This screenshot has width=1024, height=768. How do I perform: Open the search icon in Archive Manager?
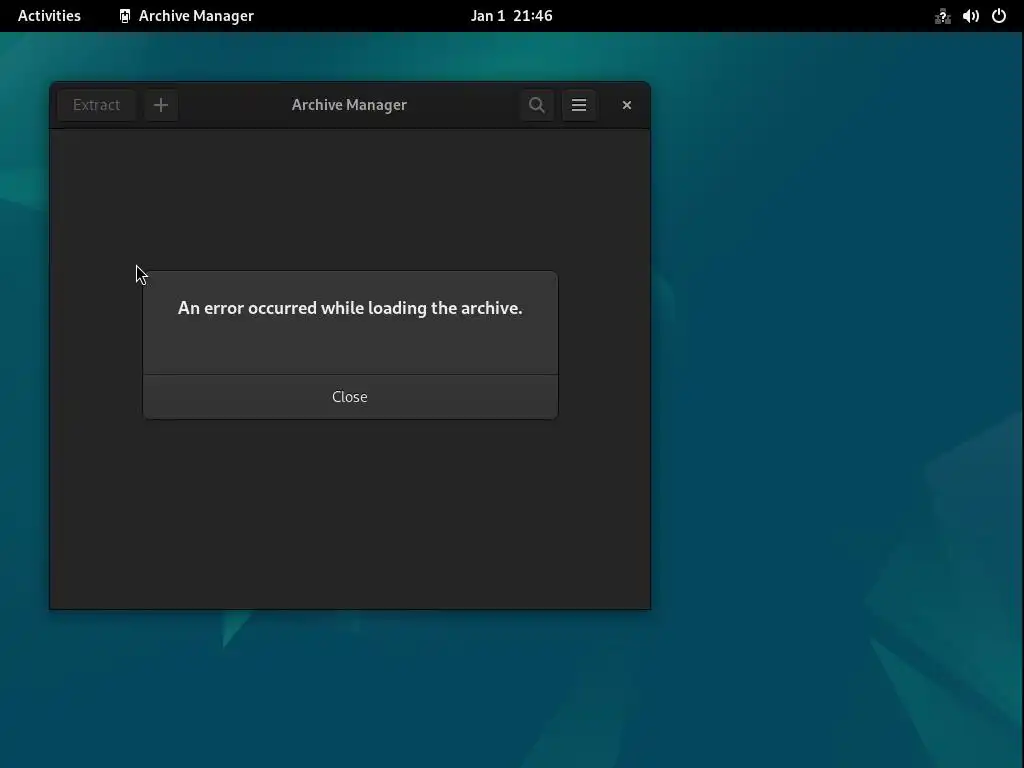point(537,105)
